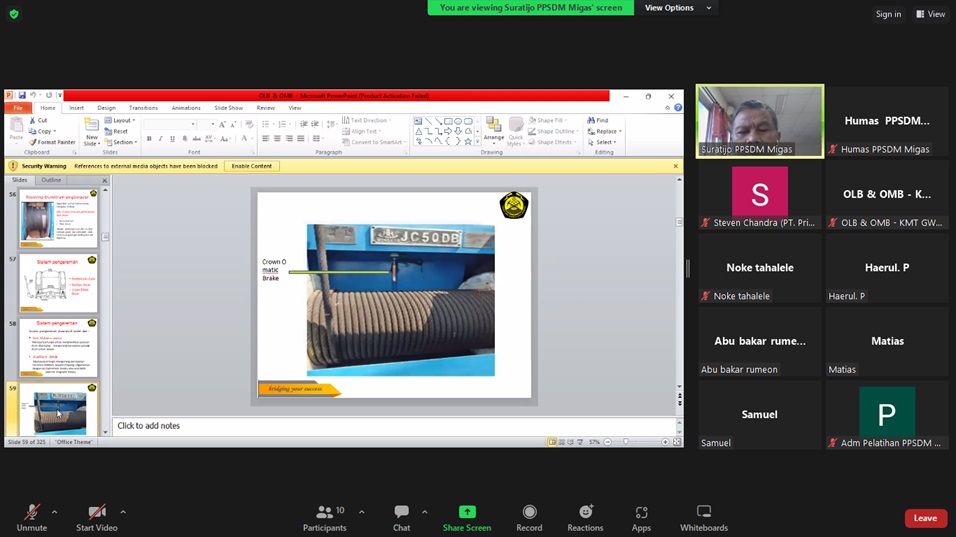The height and width of the screenshot is (537, 956).
Task: Toggle italic formatting in Font group
Action: 161,139
